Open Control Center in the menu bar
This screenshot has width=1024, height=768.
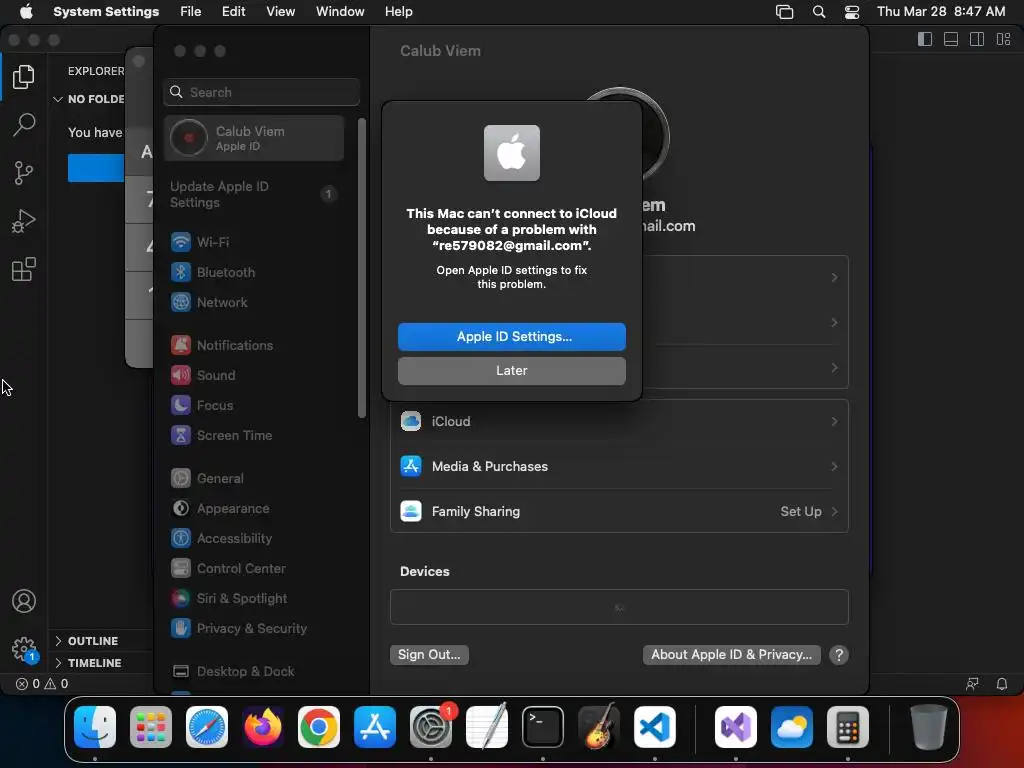click(852, 12)
